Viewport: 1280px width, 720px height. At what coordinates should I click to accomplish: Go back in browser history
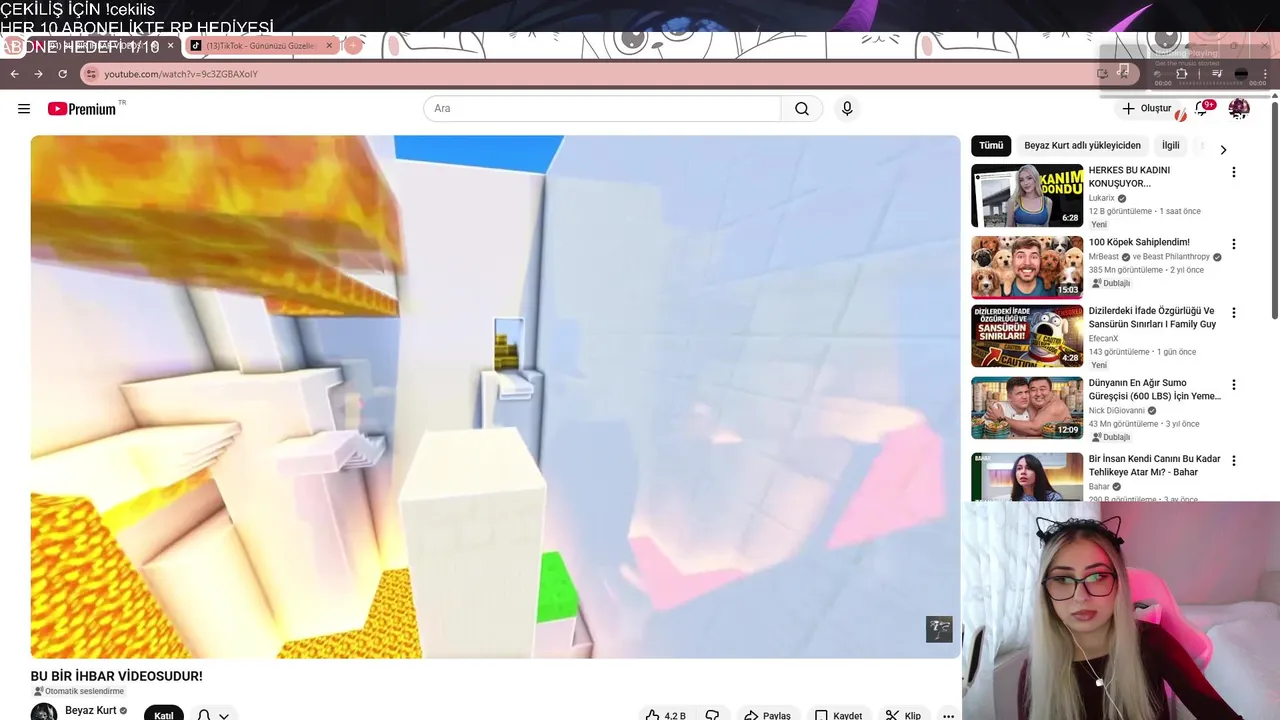point(14,74)
